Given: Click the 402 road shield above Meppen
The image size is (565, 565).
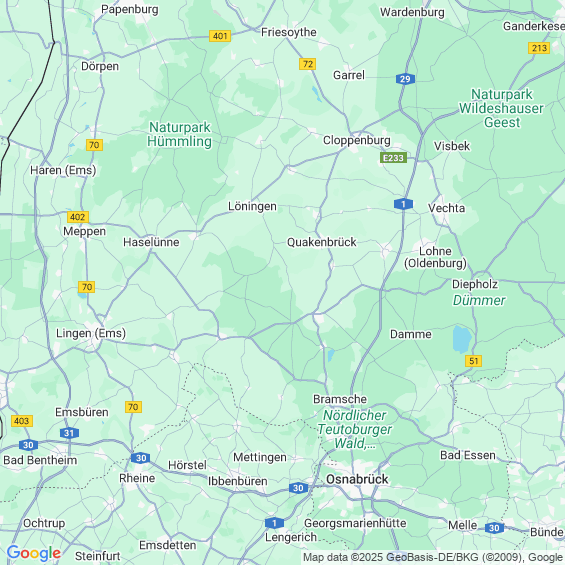Looking at the screenshot, I should pyautogui.click(x=78, y=217).
